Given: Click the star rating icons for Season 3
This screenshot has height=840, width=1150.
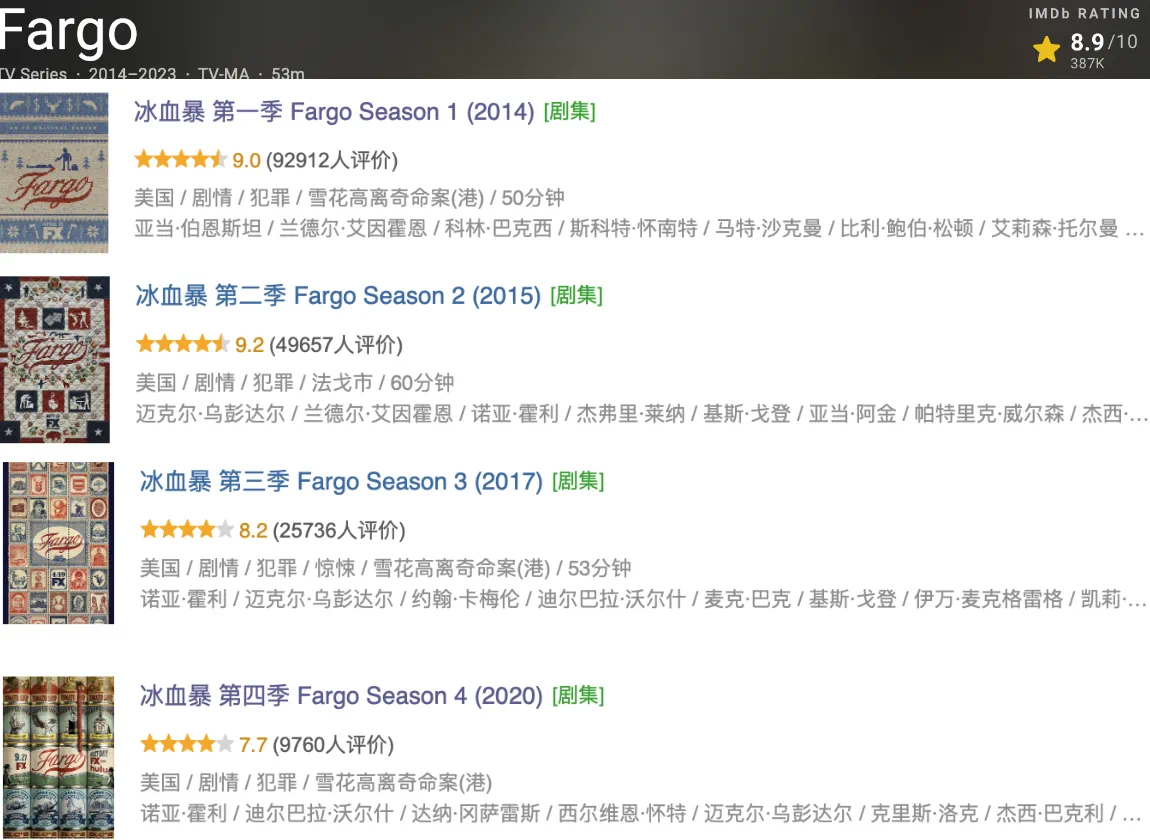Looking at the screenshot, I should pos(186,529).
